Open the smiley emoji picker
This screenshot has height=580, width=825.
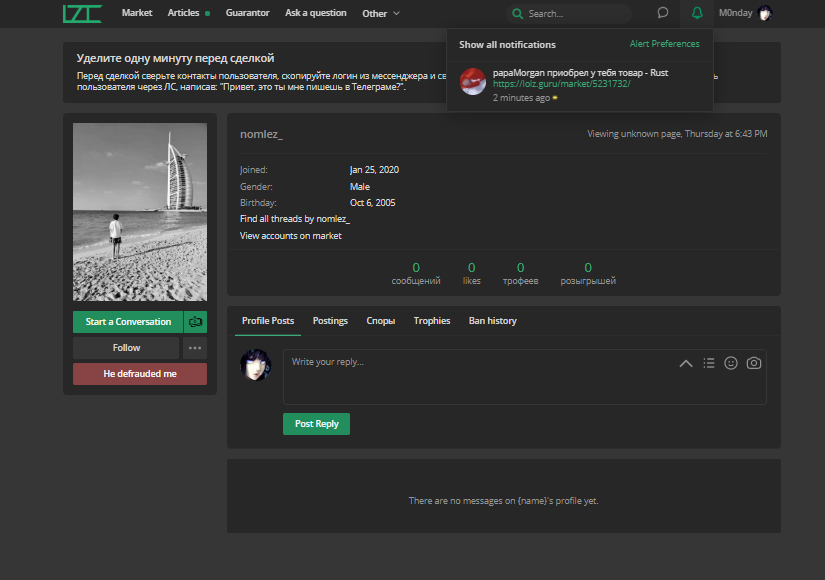click(x=731, y=363)
